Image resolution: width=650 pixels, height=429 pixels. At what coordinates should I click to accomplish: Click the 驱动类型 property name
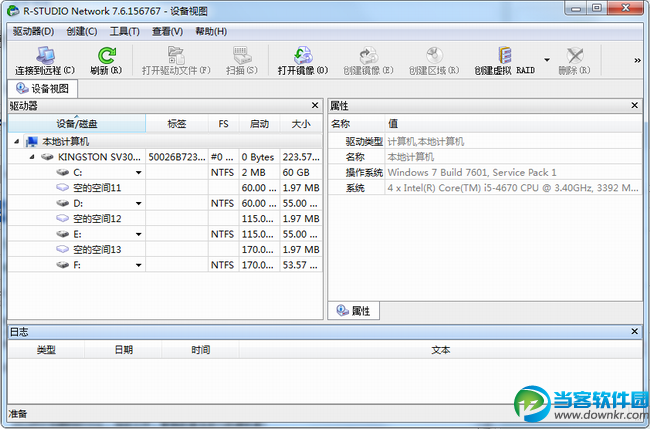364,142
